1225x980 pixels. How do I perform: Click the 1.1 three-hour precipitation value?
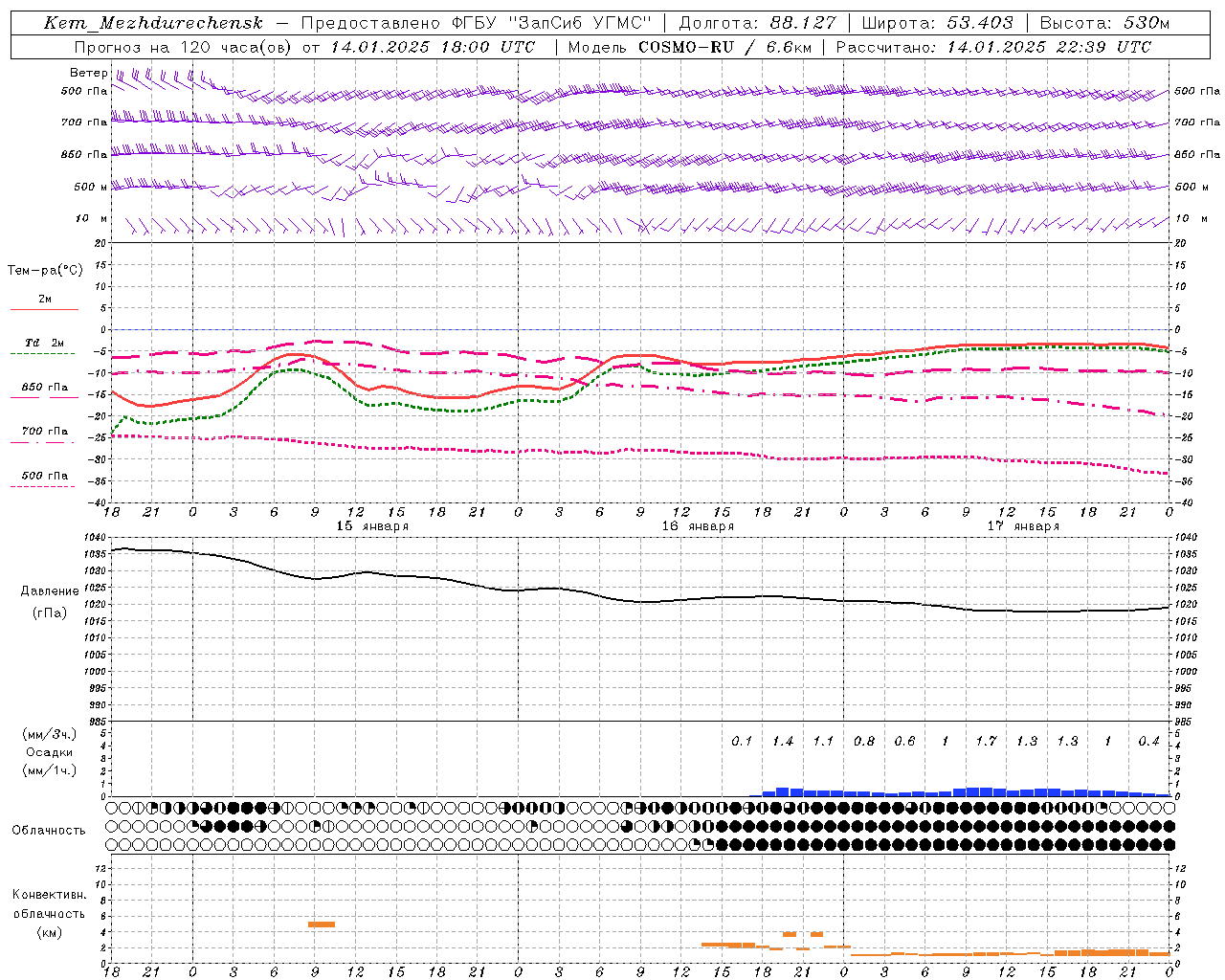823,742
